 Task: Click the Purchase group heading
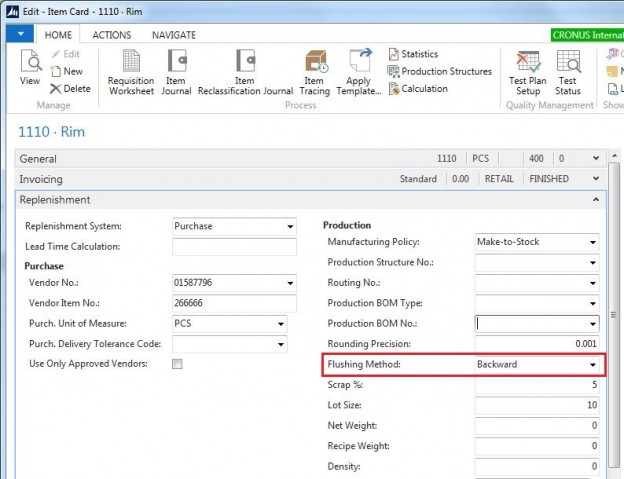(44, 266)
